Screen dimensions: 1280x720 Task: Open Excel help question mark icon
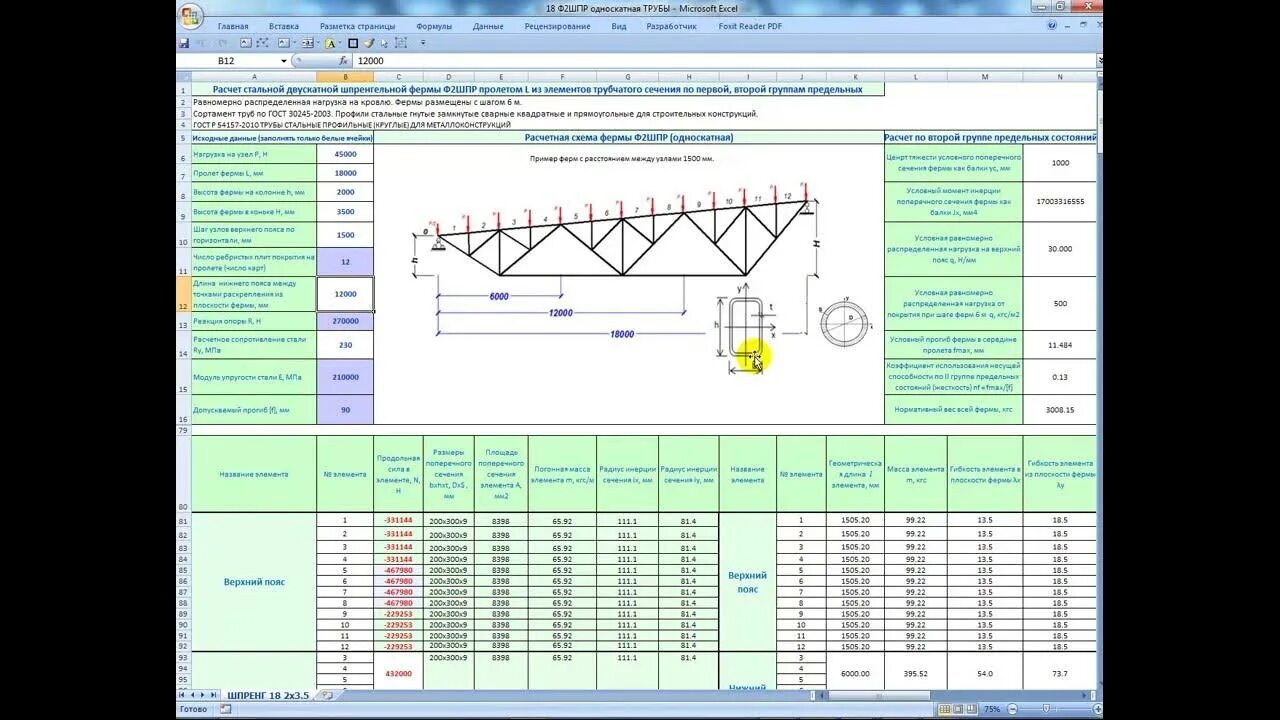[x=1053, y=27]
